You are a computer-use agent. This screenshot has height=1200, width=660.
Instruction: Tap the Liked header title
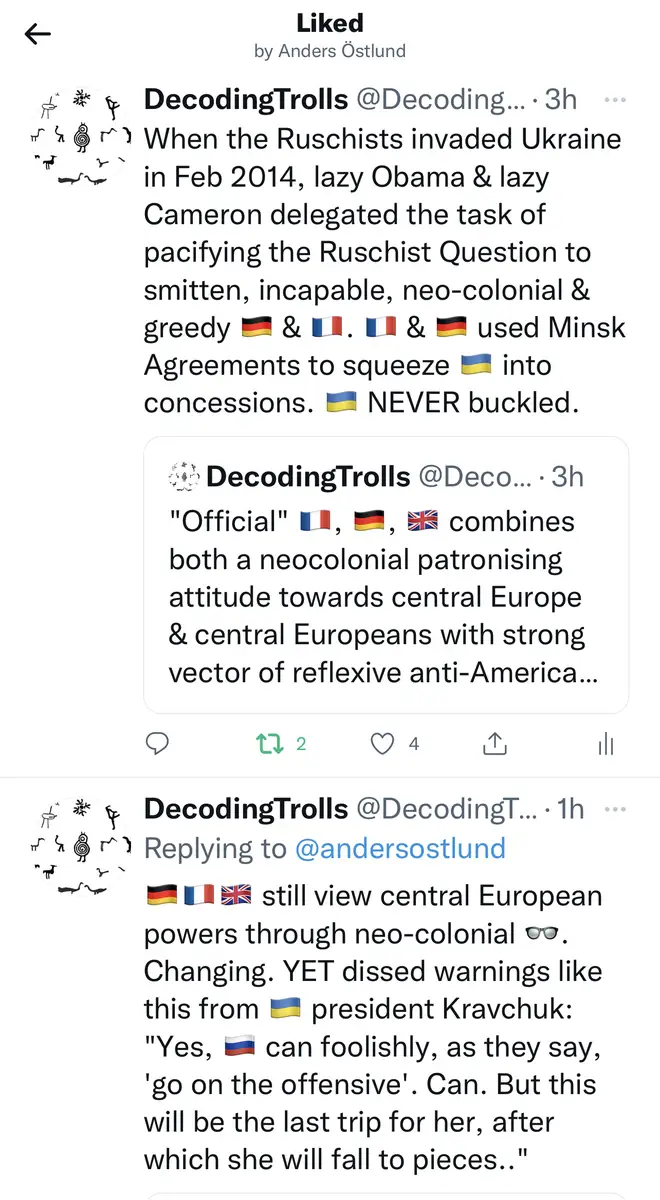[329, 23]
